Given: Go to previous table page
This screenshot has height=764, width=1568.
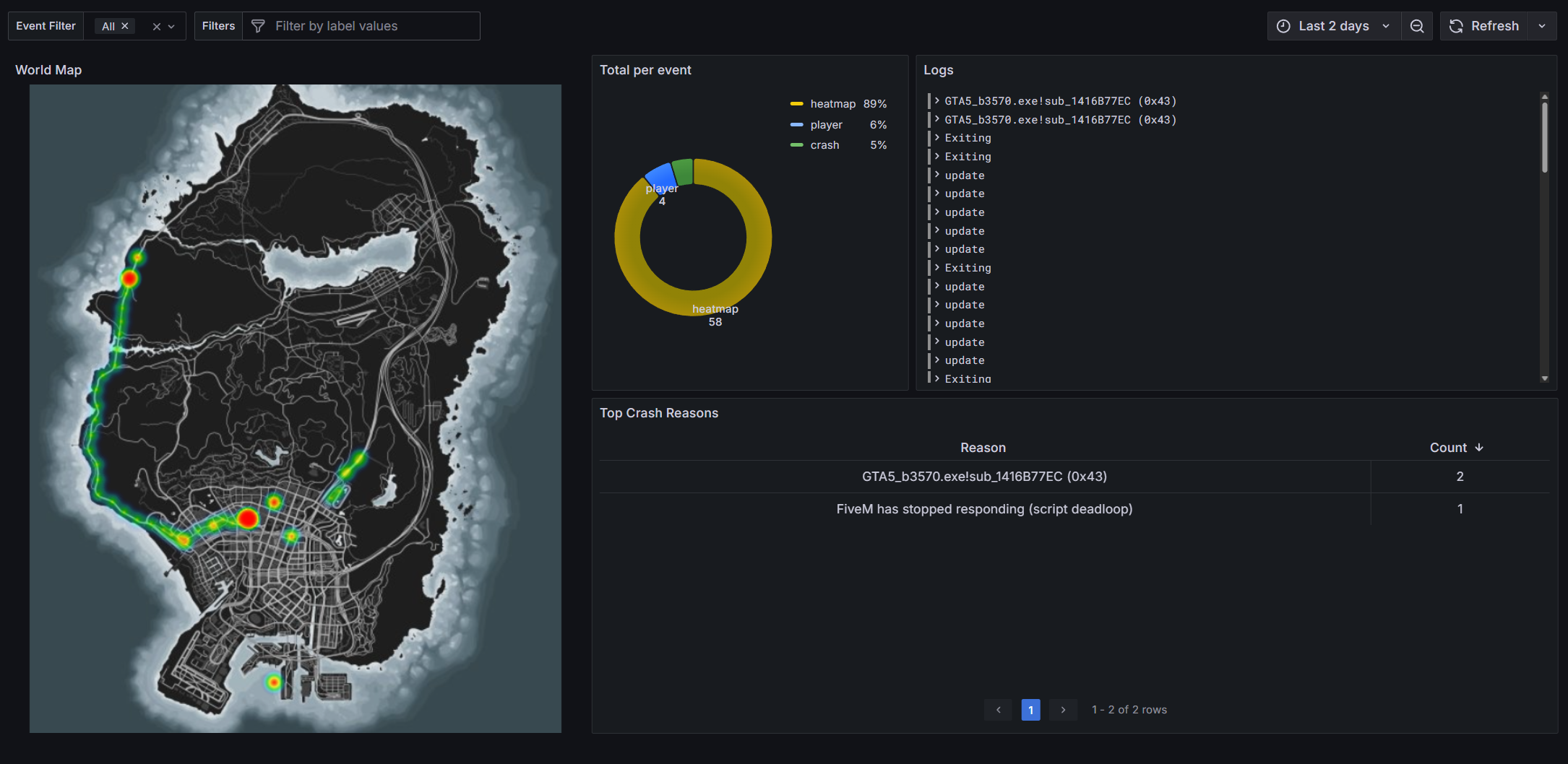Looking at the screenshot, I should point(998,710).
